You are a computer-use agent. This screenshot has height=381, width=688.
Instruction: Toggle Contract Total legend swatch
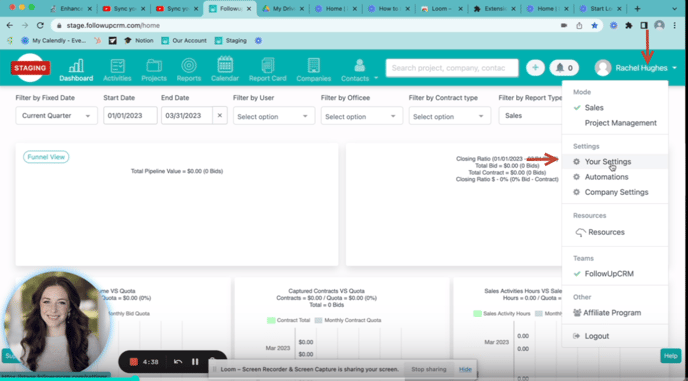(271, 320)
